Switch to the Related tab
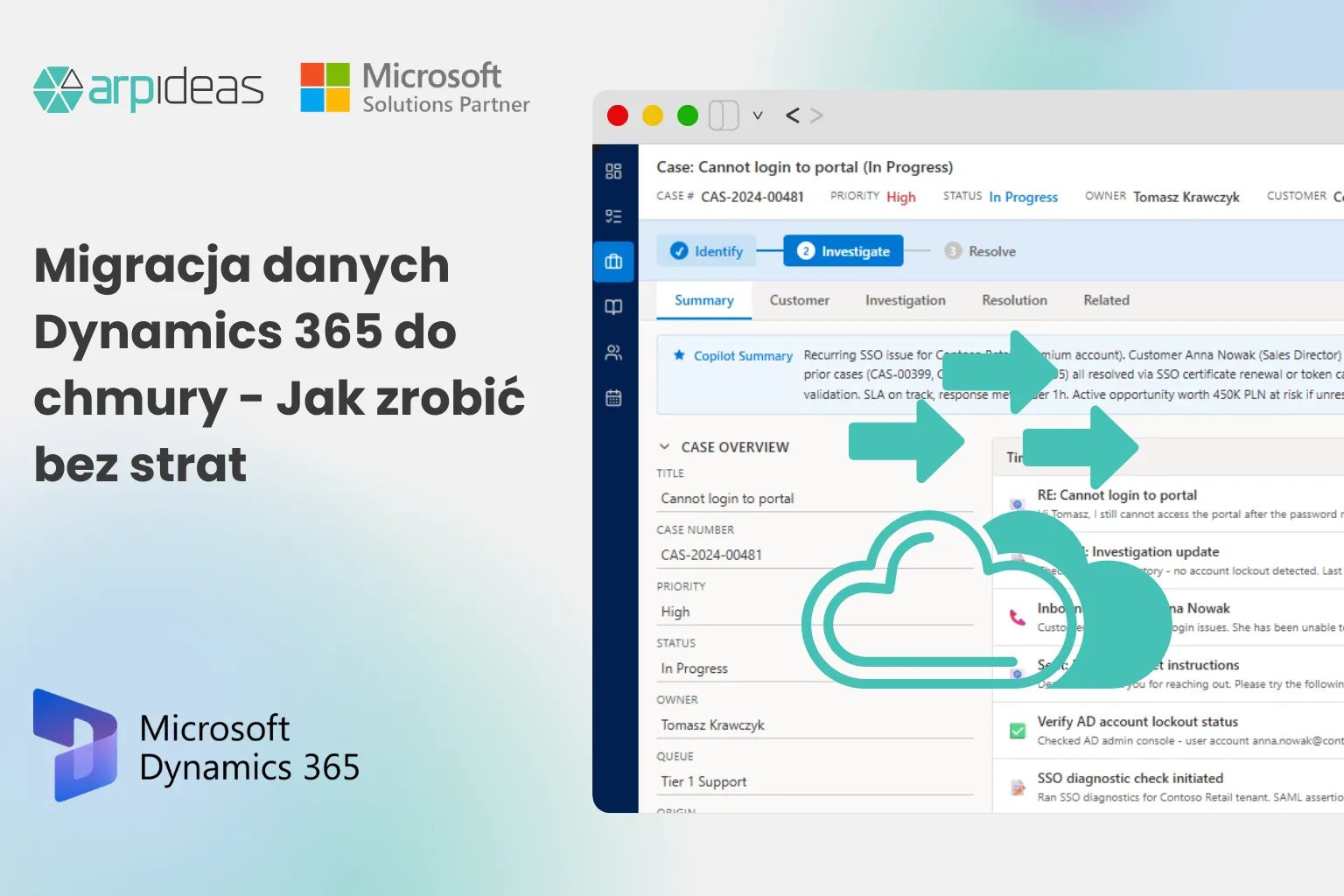The width and height of the screenshot is (1344, 896). (1106, 300)
